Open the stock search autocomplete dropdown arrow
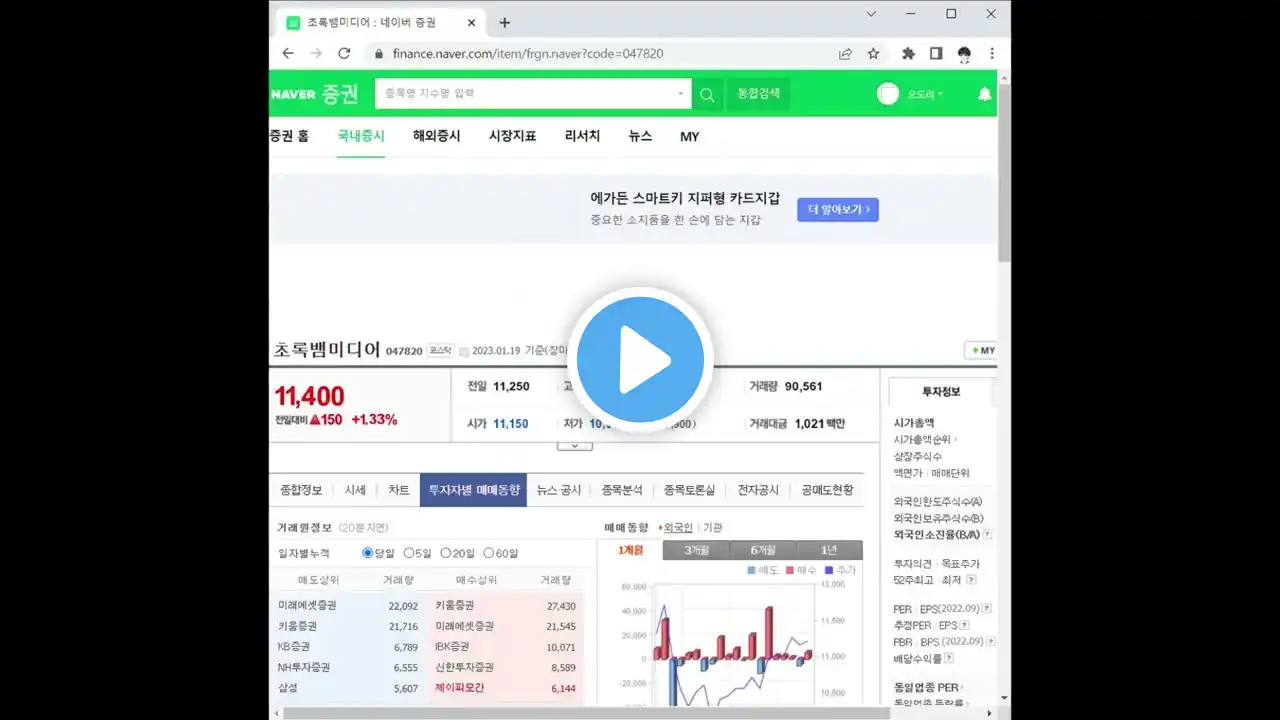 [681, 94]
